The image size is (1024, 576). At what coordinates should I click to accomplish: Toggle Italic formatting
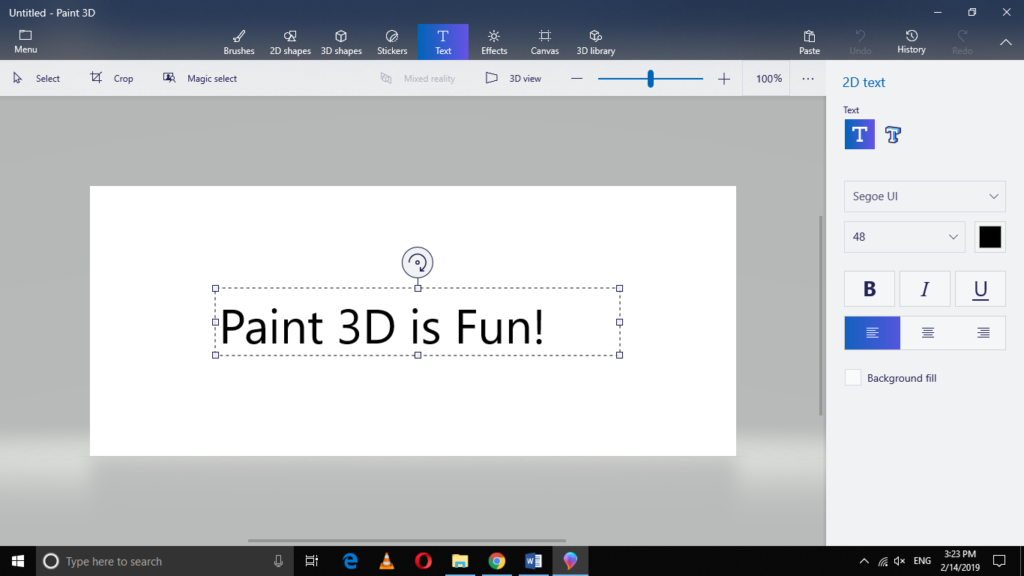[x=925, y=289]
